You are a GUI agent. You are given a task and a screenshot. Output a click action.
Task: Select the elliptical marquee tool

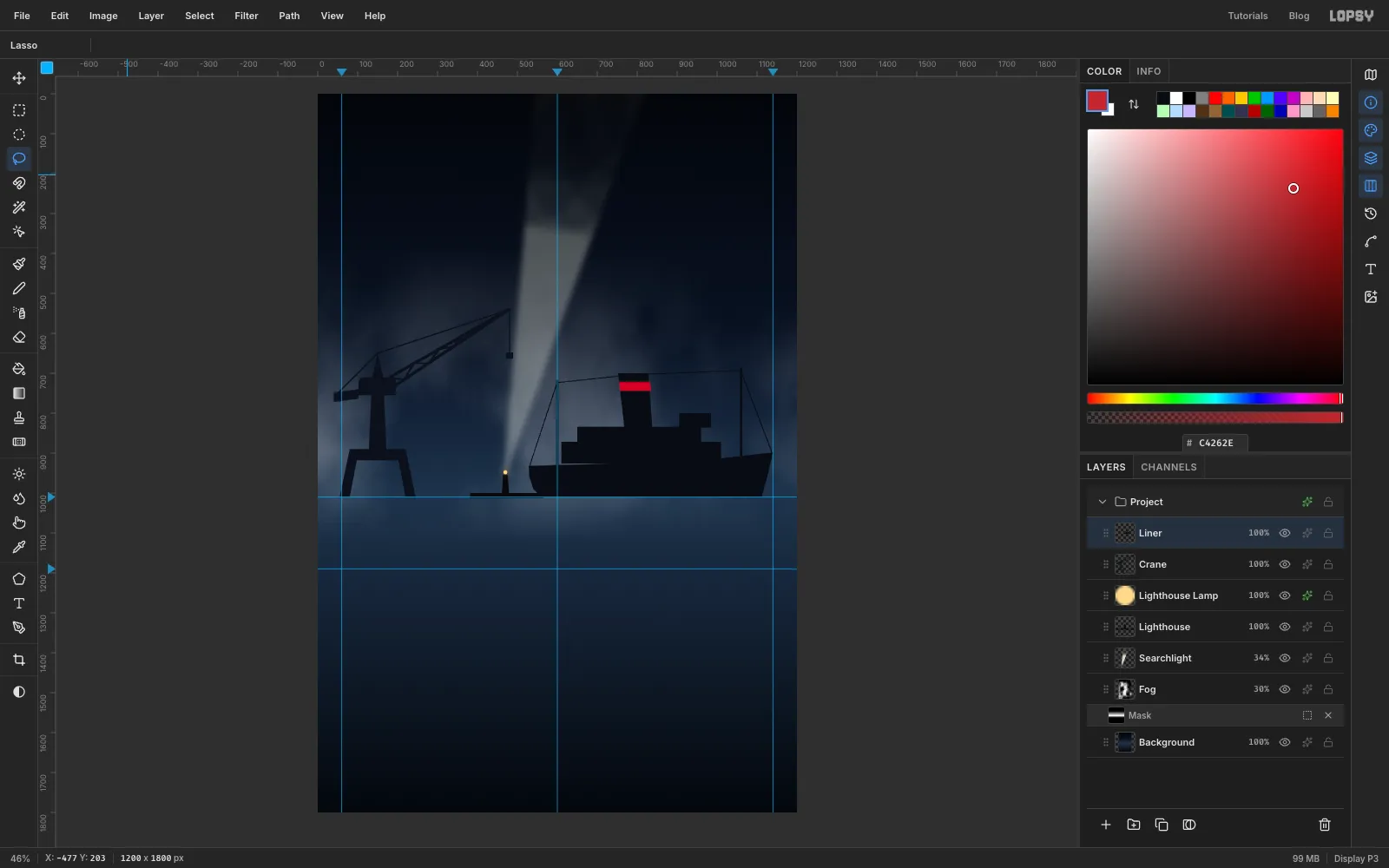(x=19, y=135)
